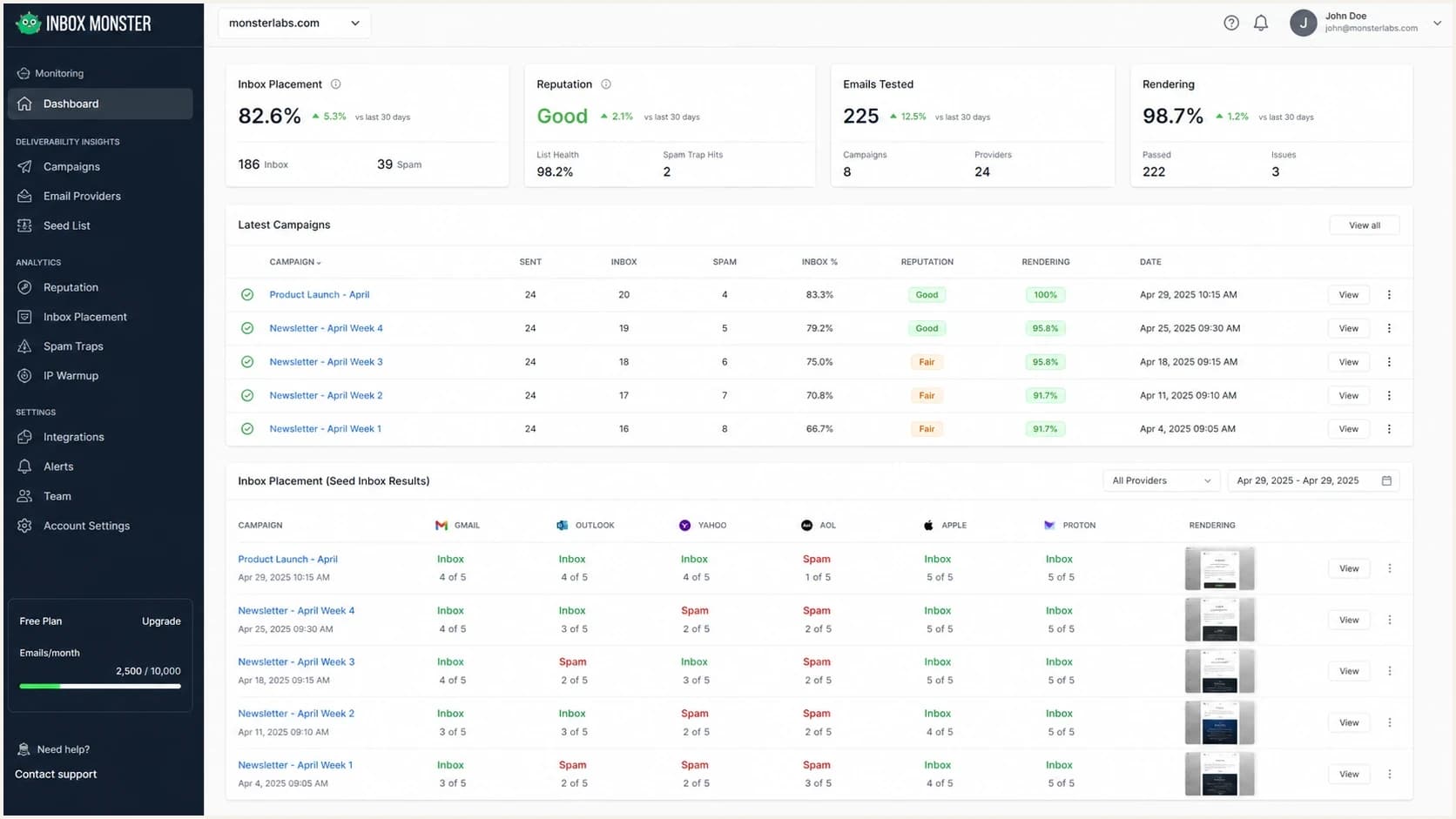Image resolution: width=1456 pixels, height=819 pixels.
Task: Open the All Providers filter dropdown
Action: point(1161,480)
